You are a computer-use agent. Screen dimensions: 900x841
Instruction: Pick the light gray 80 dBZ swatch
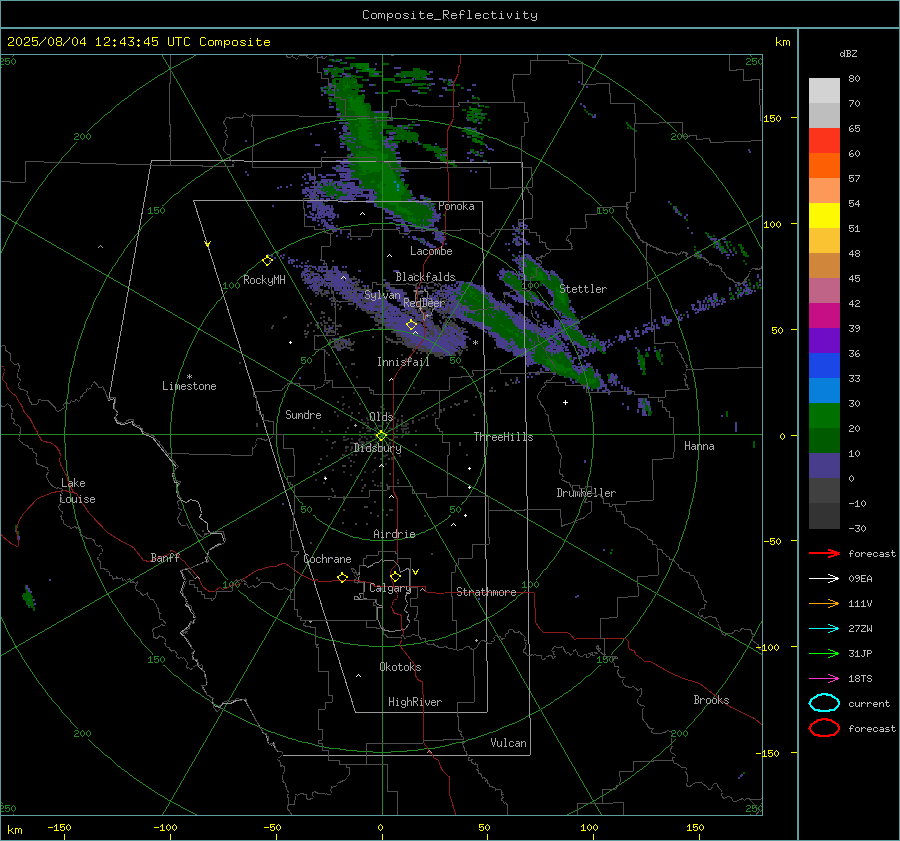click(x=824, y=91)
